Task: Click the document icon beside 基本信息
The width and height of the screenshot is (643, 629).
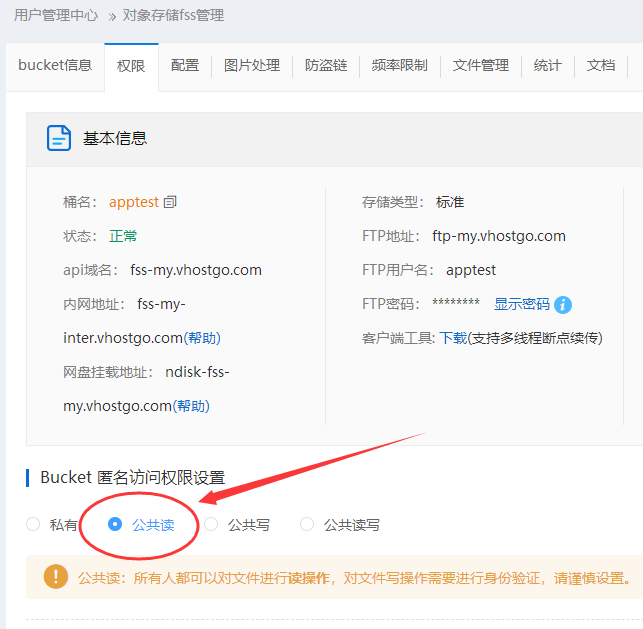Action: click(x=59, y=138)
